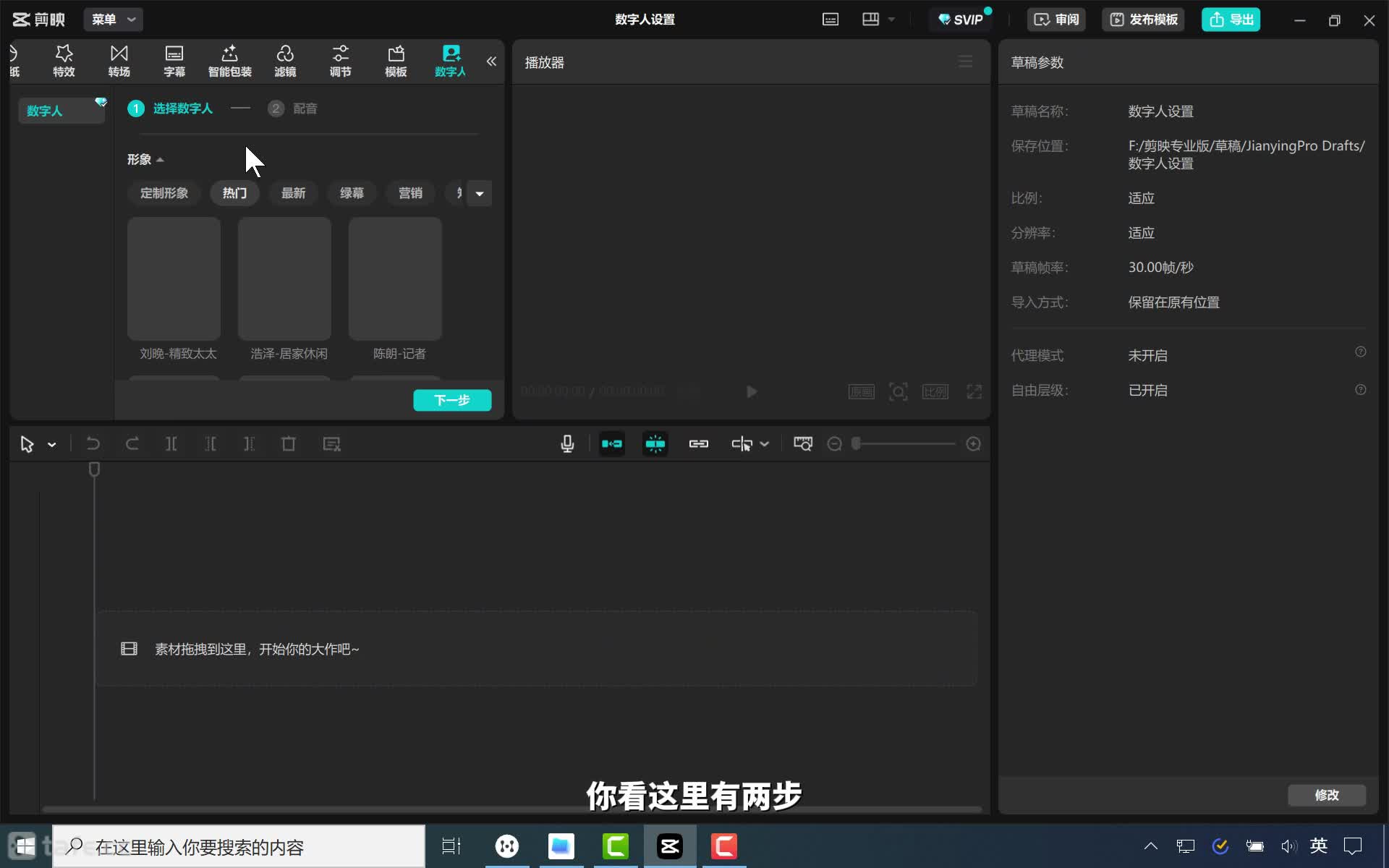Select the 绿幕 filter chip
1389x868 pixels.
(352, 193)
